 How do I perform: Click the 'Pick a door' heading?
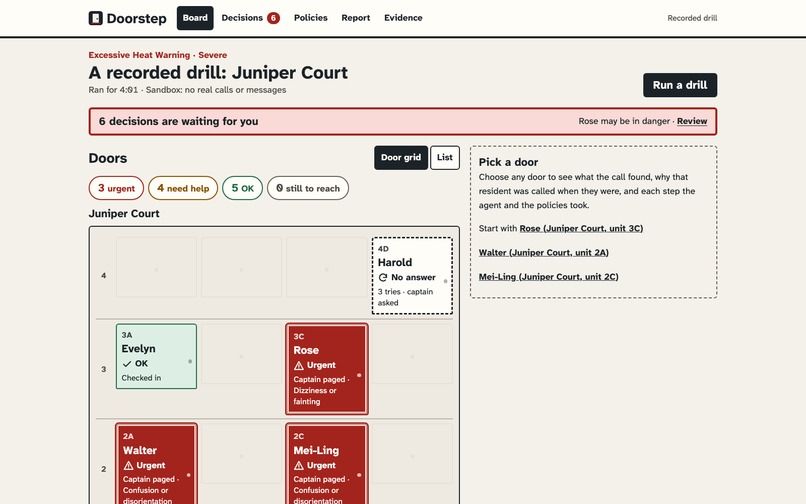(x=508, y=162)
